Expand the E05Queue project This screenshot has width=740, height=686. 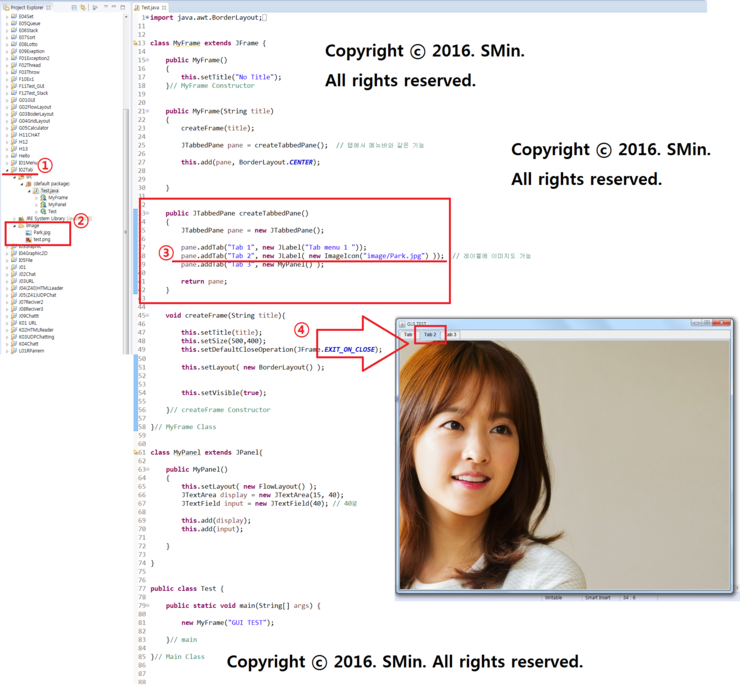click(7, 24)
